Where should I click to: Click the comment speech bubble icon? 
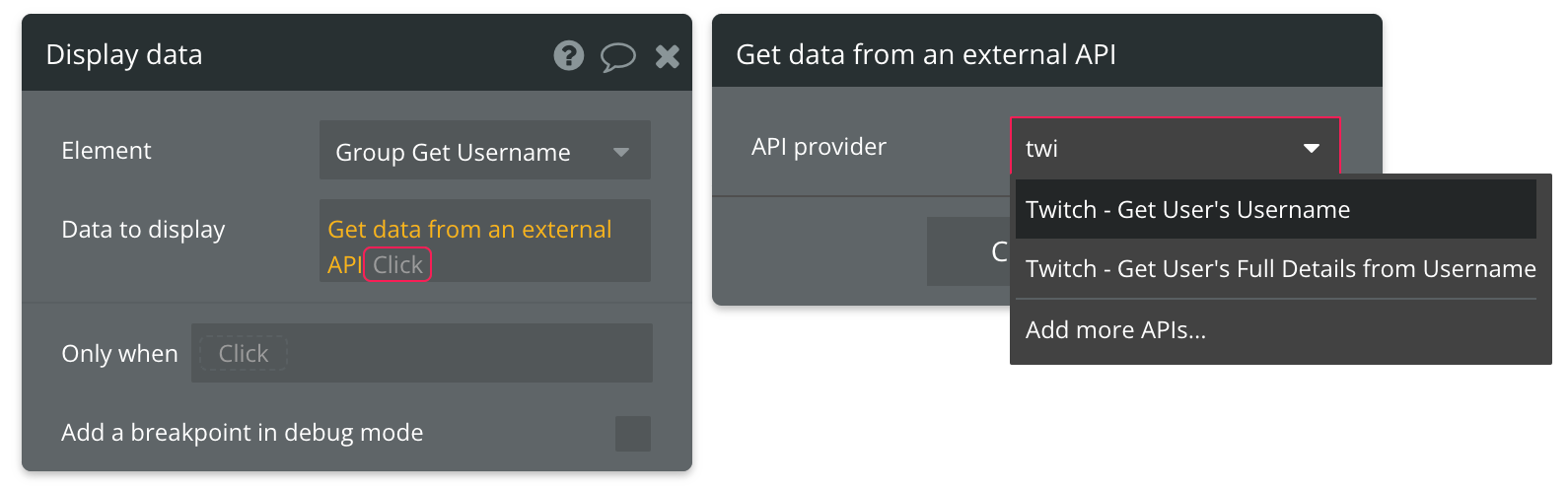(x=617, y=56)
